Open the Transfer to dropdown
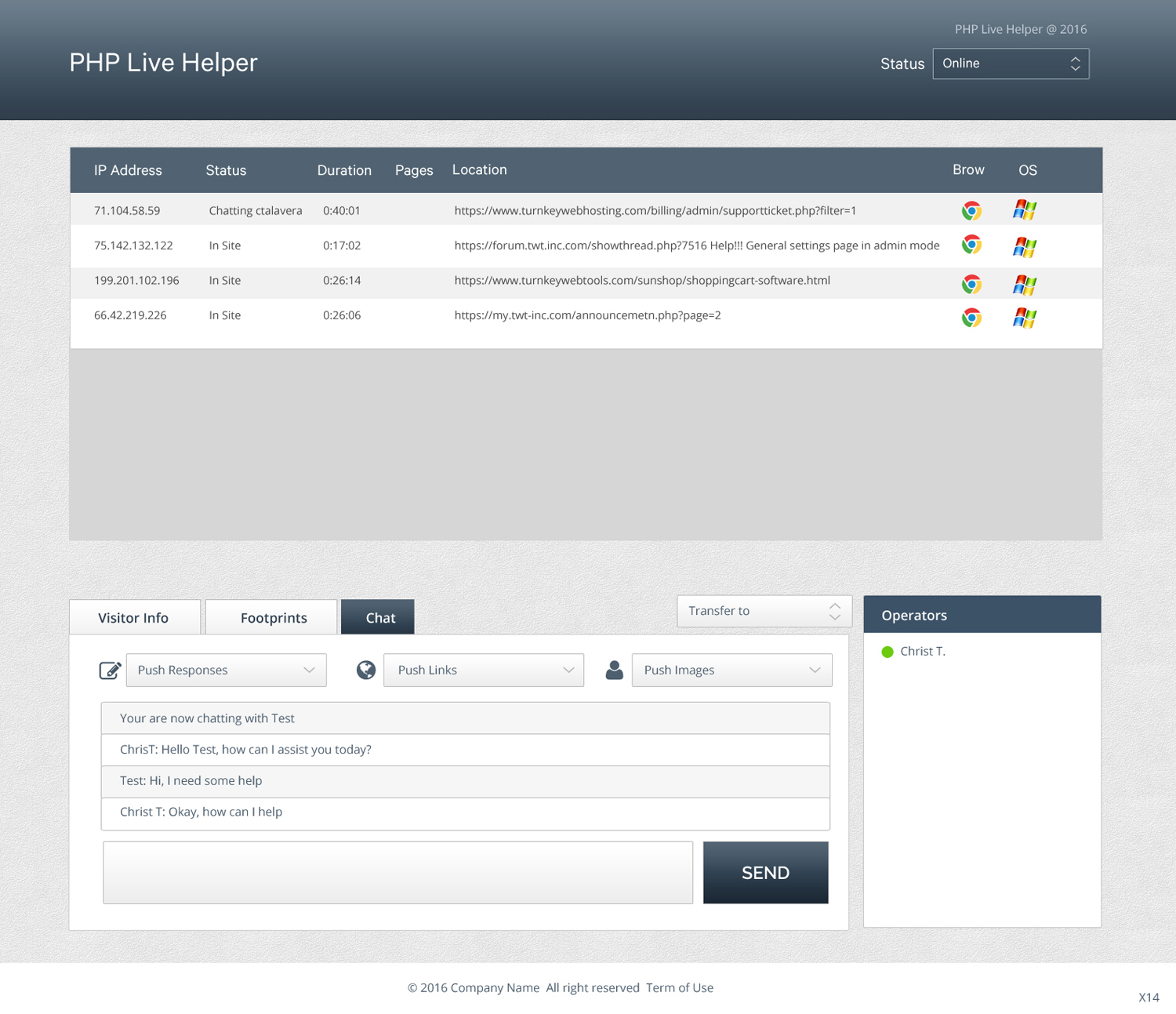The image size is (1176, 1014). point(764,611)
